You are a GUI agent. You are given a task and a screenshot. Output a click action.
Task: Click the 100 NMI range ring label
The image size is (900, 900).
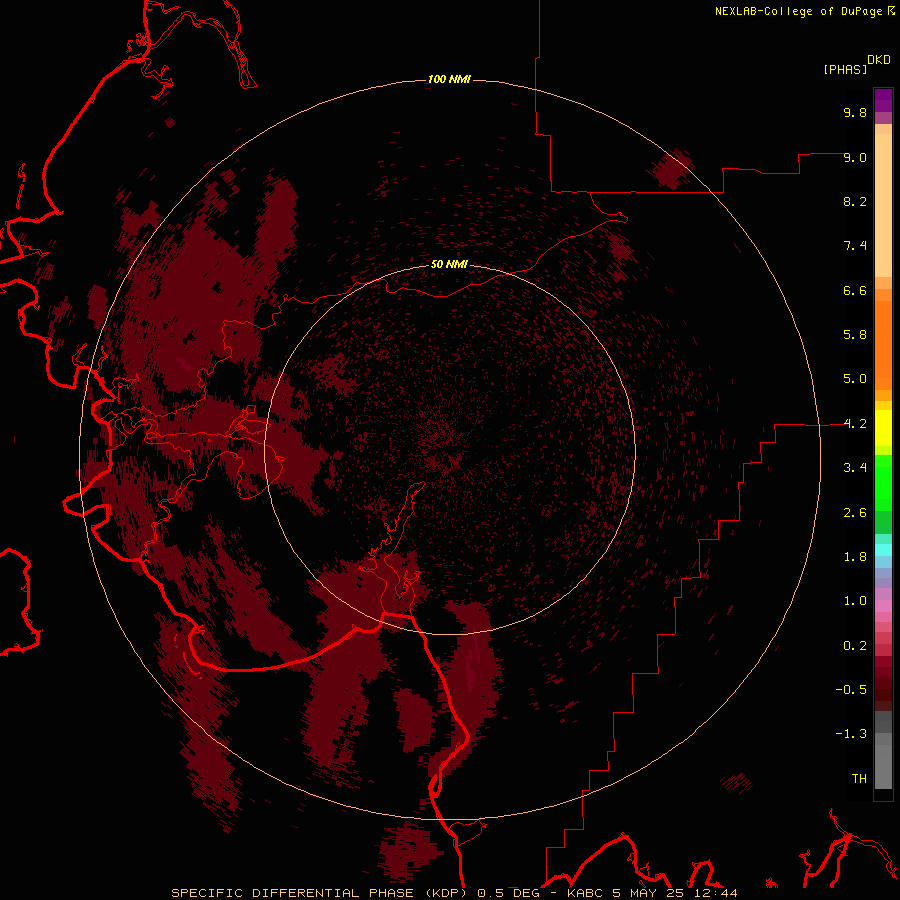tap(449, 79)
